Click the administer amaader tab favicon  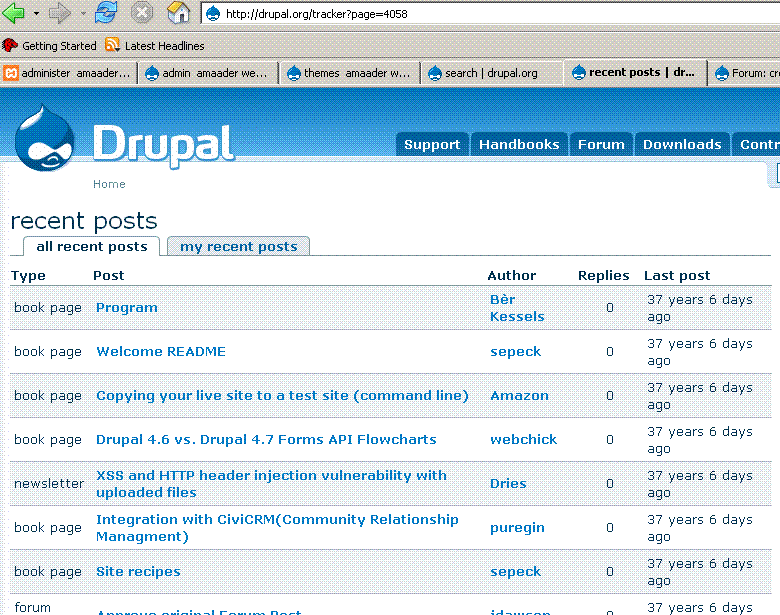click(11, 73)
